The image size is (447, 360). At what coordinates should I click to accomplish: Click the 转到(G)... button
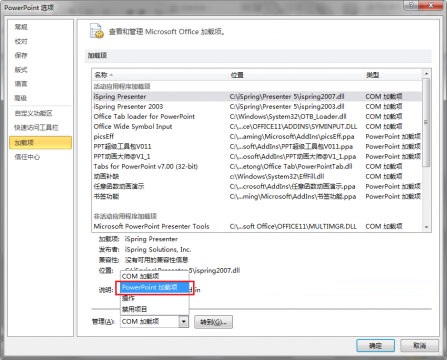[x=214, y=322]
